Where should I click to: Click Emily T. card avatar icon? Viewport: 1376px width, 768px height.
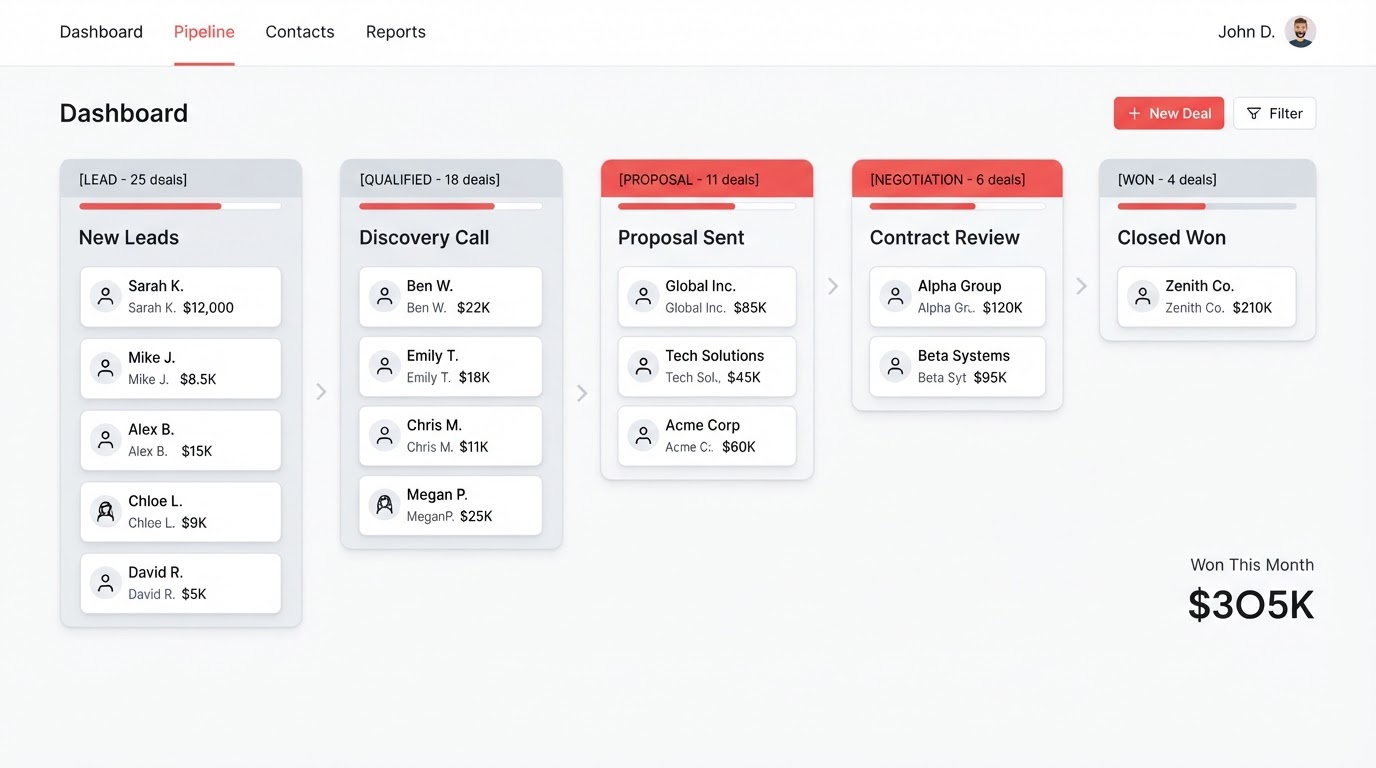[384, 366]
